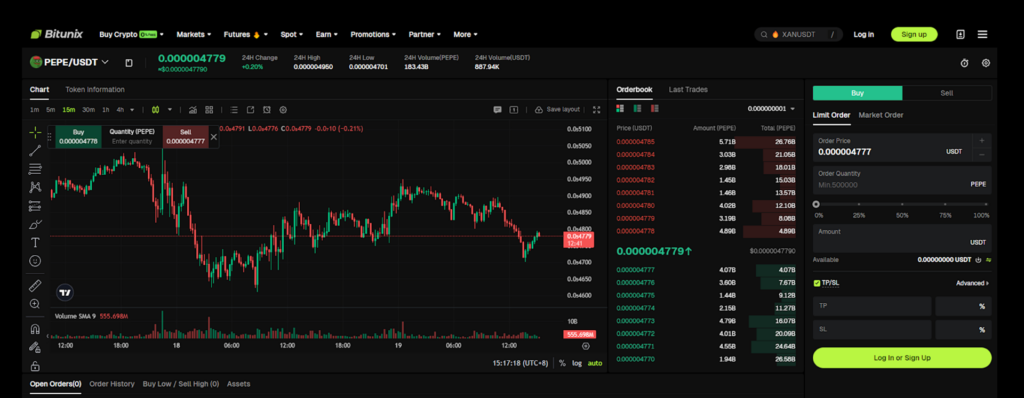Click the deposit icon beside Available balance
1024x398 pixels.
(x=978, y=260)
